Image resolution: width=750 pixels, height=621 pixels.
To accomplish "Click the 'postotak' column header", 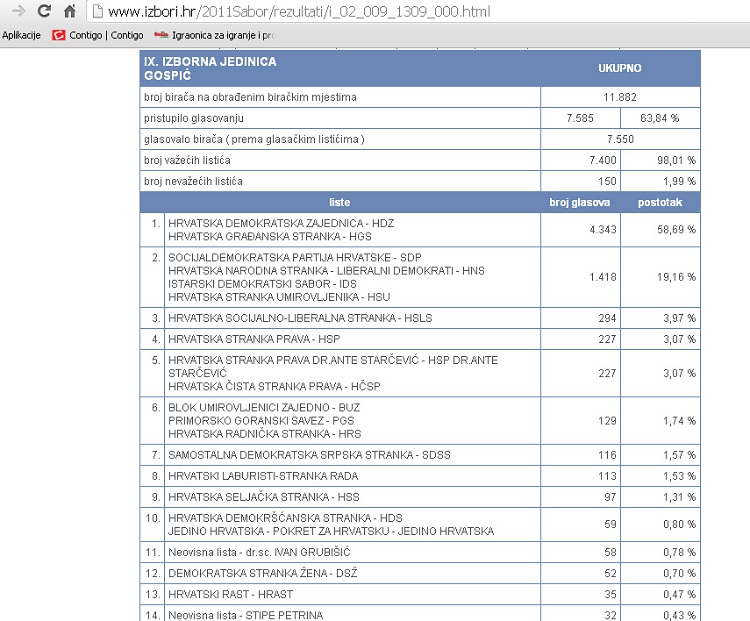I will 660,202.
